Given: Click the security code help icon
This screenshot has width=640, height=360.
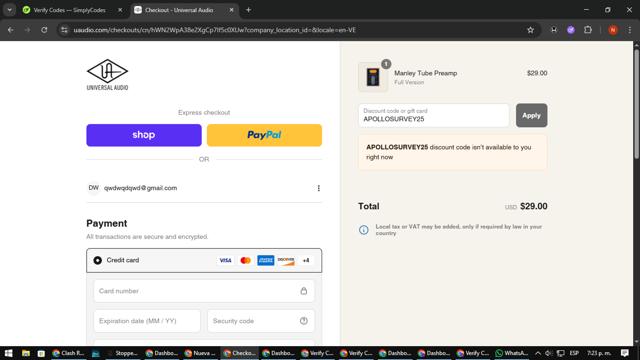Looking at the screenshot, I should click(304, 321).
